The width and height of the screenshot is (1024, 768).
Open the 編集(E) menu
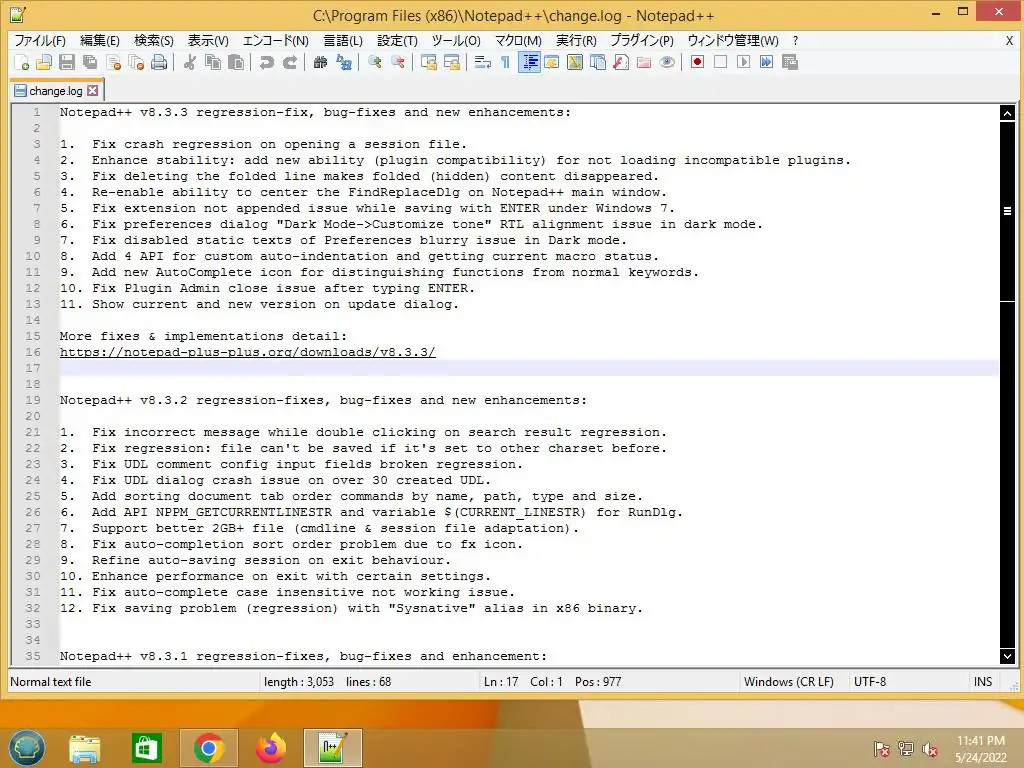[99, 40]
